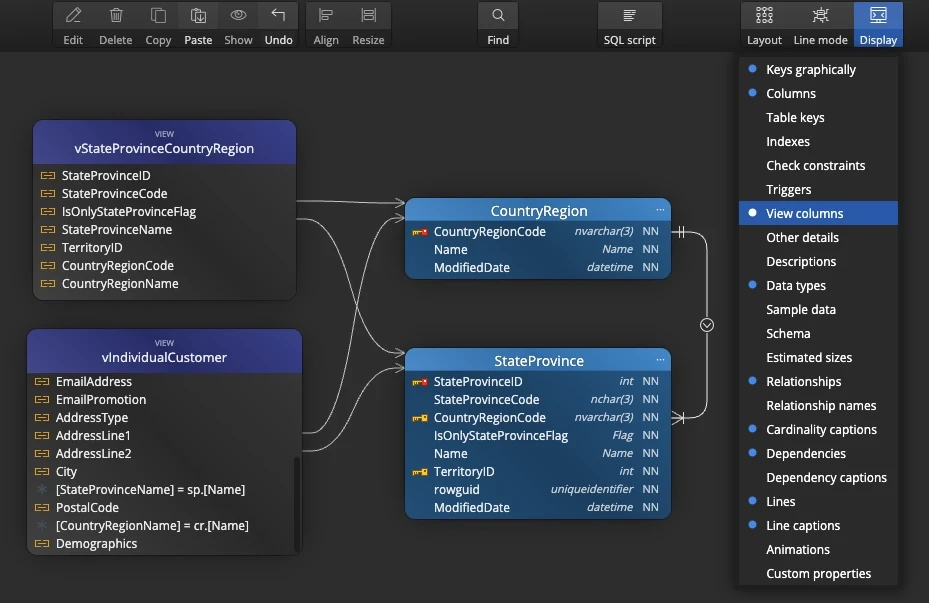Viewport: 929px width, 603px height.
Task: Select Sample data in Display menu
Action: (818, 309)
